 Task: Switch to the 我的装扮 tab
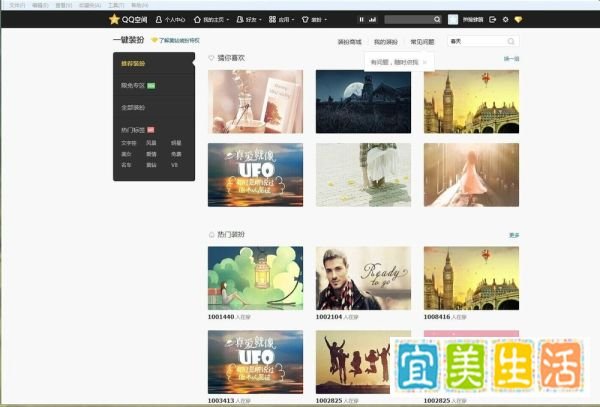386,42
